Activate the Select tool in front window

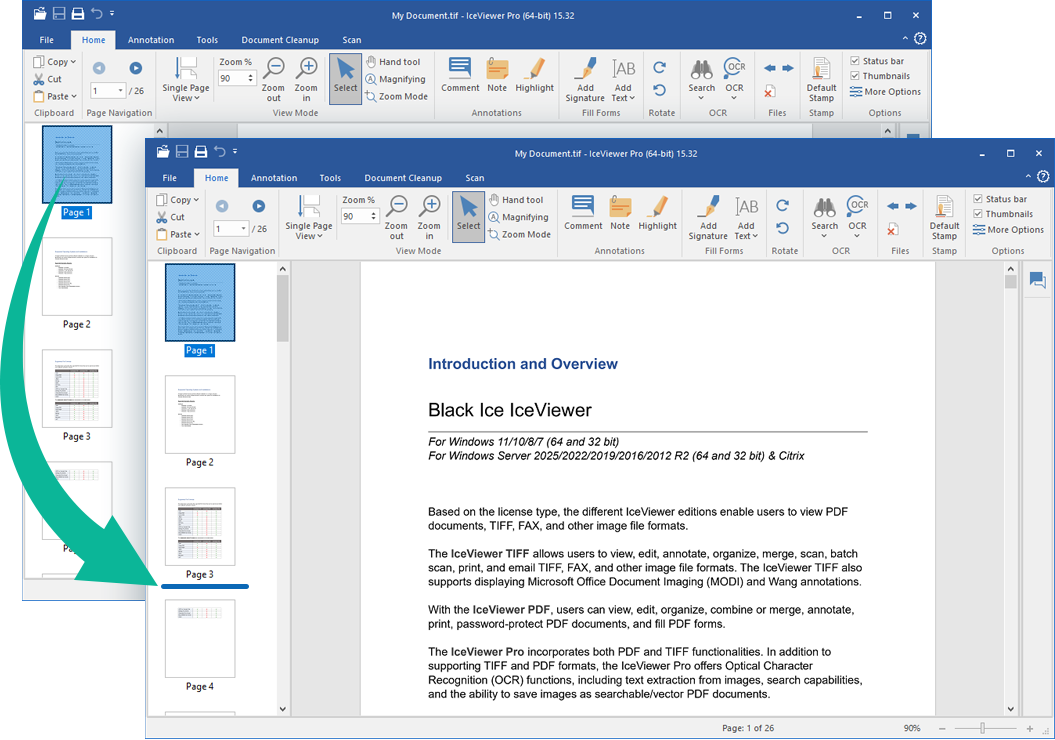coord(468,217)
